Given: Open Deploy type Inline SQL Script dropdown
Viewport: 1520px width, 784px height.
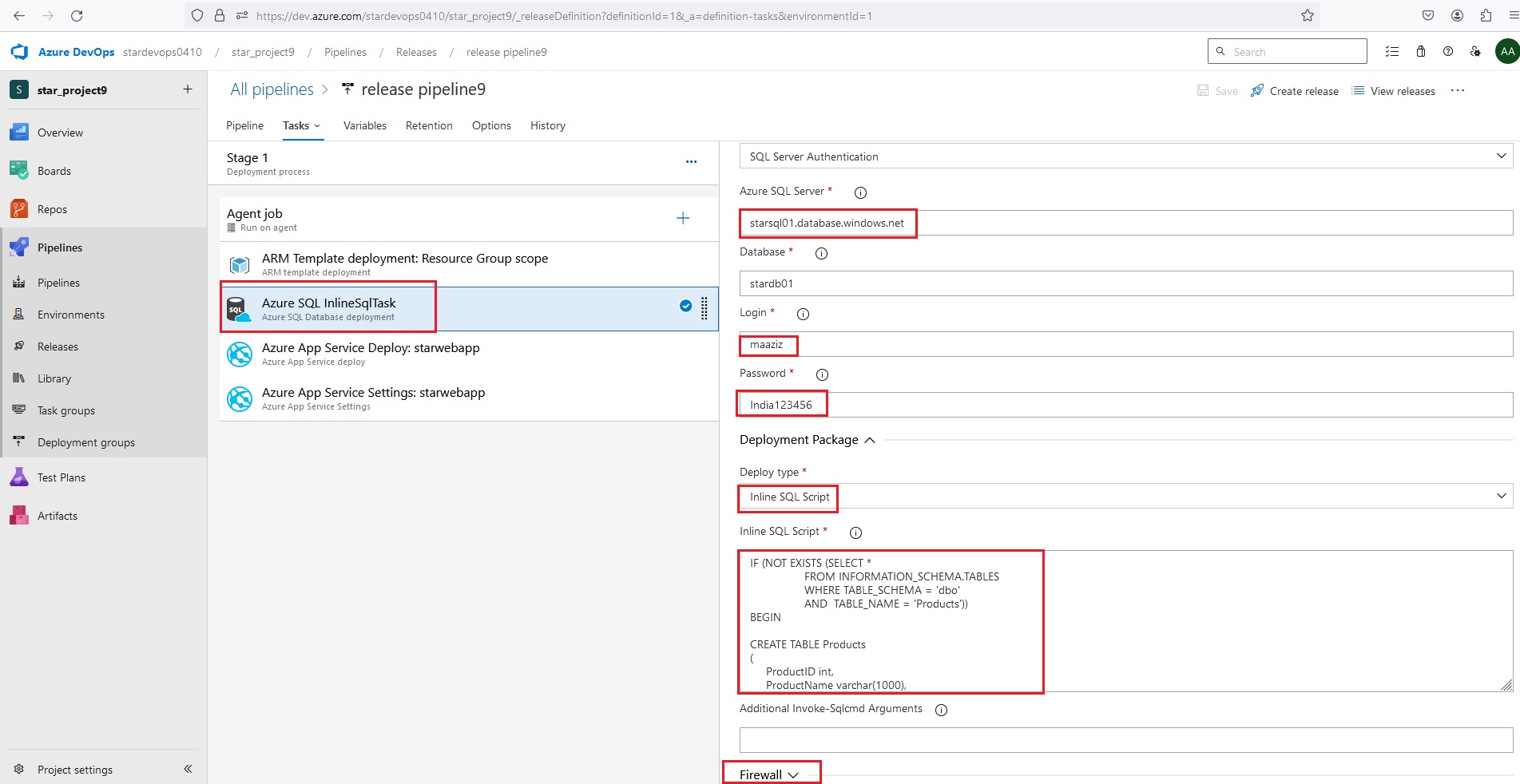Looking at the screenshot, I should tap(1126, 497).
